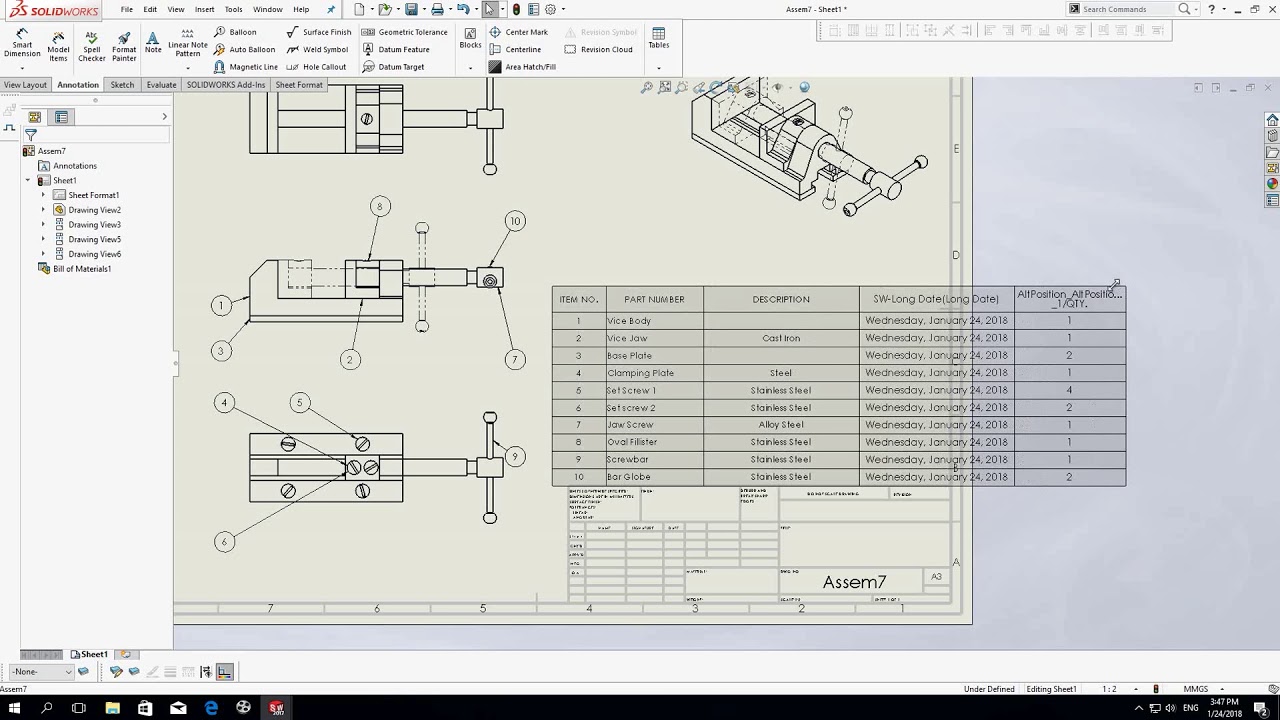Open Windows Start menu
This screenshot has width=1280, height=720.
pyautogui.click(x=15, y=708)
